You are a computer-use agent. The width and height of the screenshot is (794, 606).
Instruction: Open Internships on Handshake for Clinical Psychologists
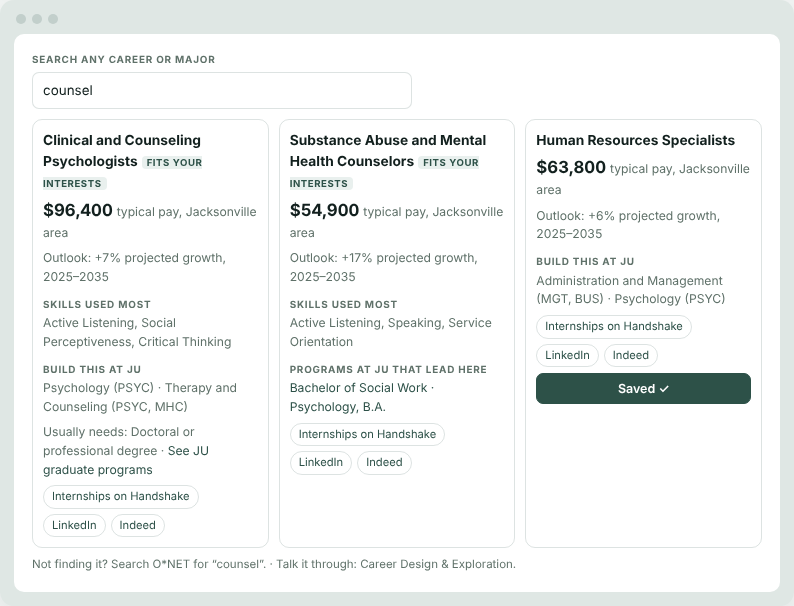121,496
